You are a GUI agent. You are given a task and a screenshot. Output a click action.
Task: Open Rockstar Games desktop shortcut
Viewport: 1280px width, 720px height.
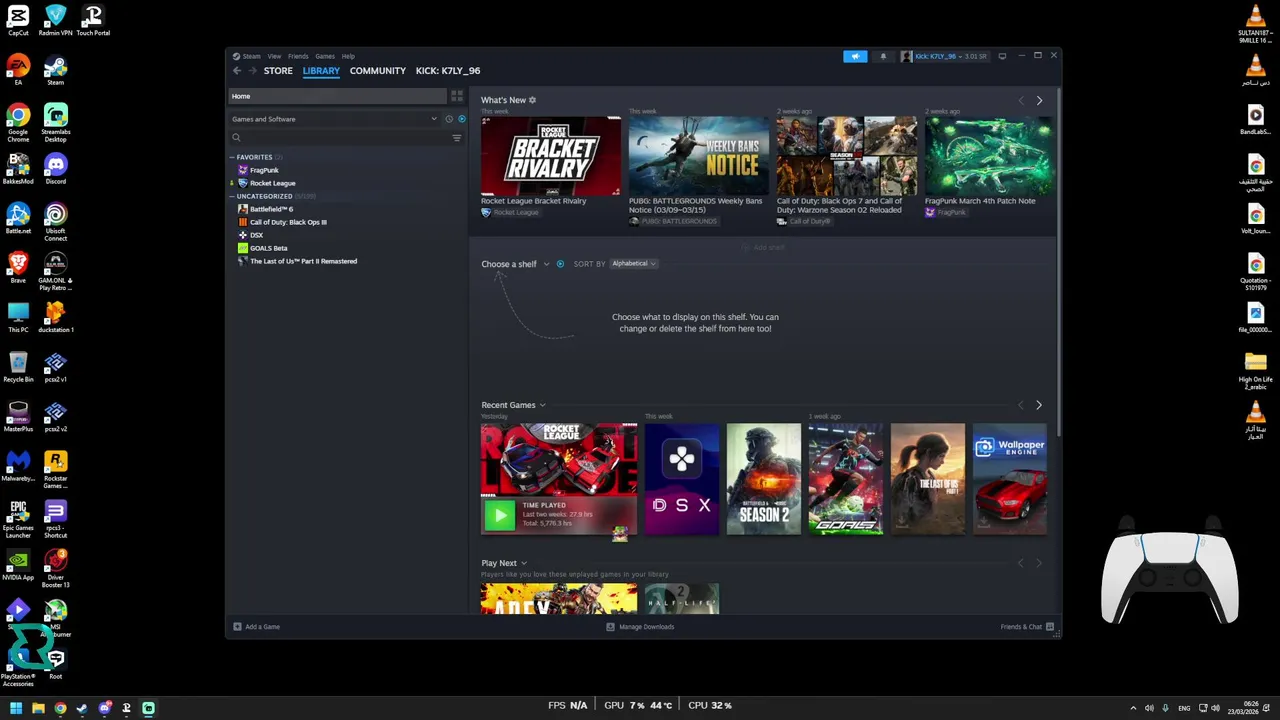point(56,468)
